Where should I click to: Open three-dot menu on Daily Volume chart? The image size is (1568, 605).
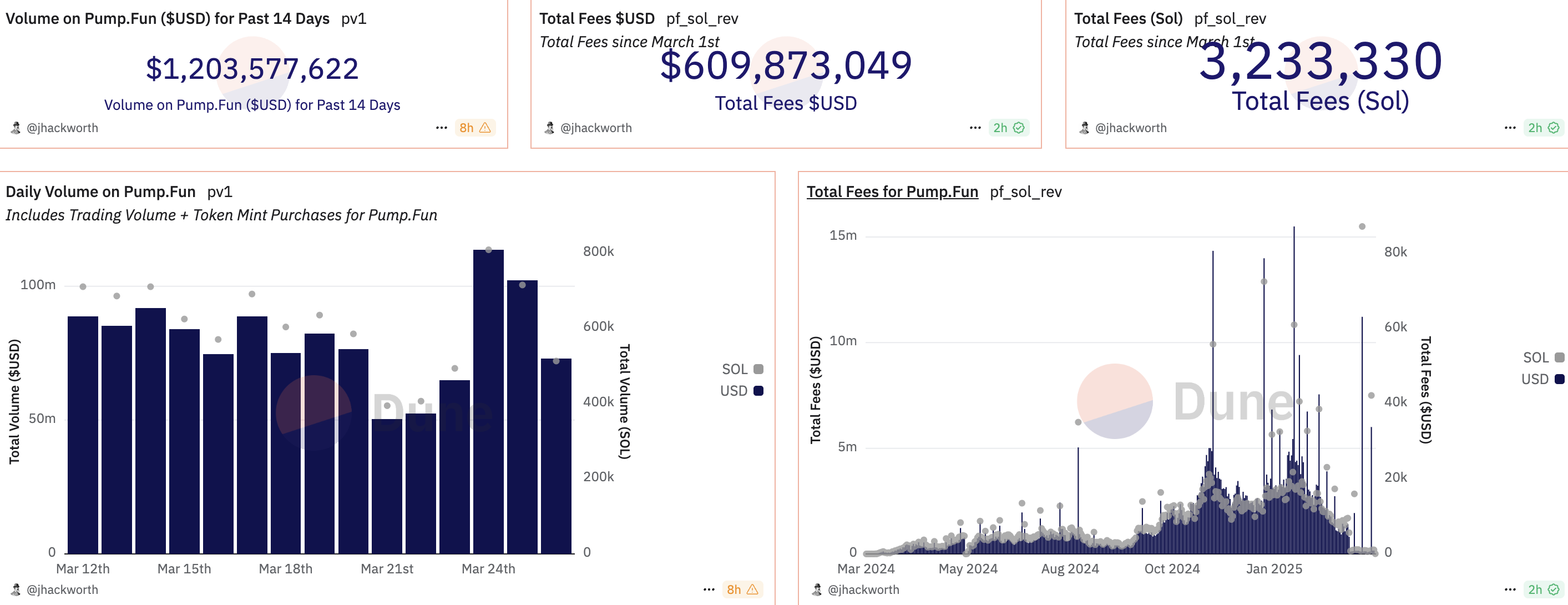point(709,589)
